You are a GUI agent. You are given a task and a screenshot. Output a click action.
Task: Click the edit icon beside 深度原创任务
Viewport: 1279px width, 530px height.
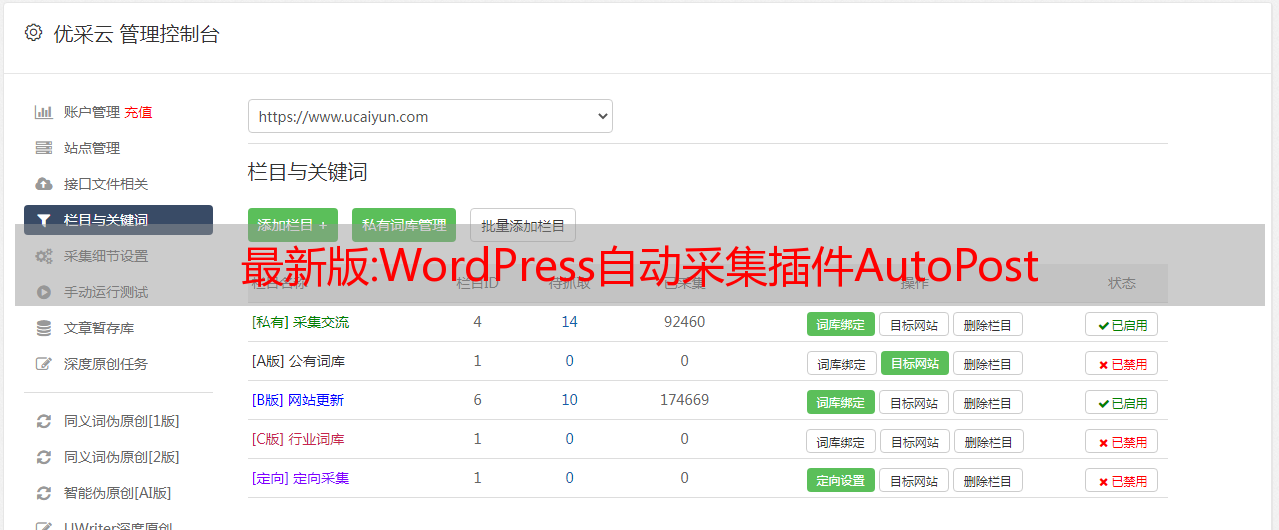pos(43,364)
